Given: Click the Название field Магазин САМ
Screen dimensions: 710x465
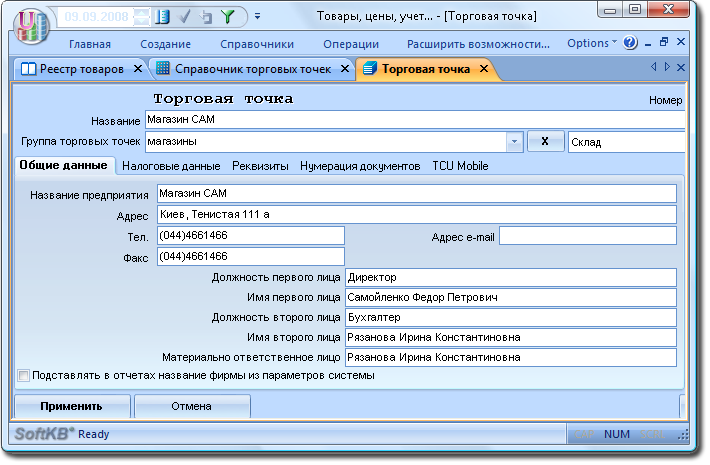Looking at the screenshot, I should coord(415,120).
